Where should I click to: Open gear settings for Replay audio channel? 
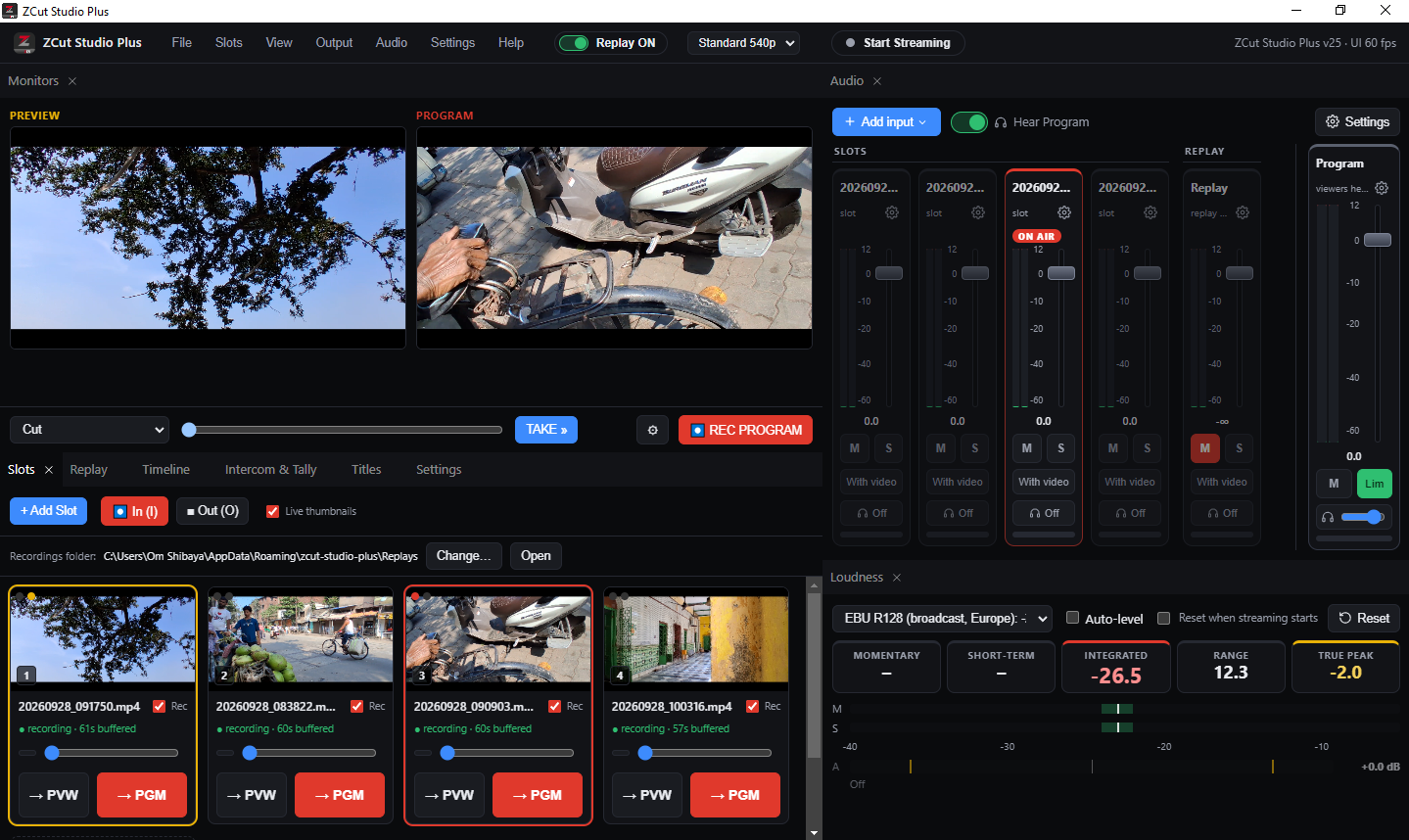[1243, 212]
